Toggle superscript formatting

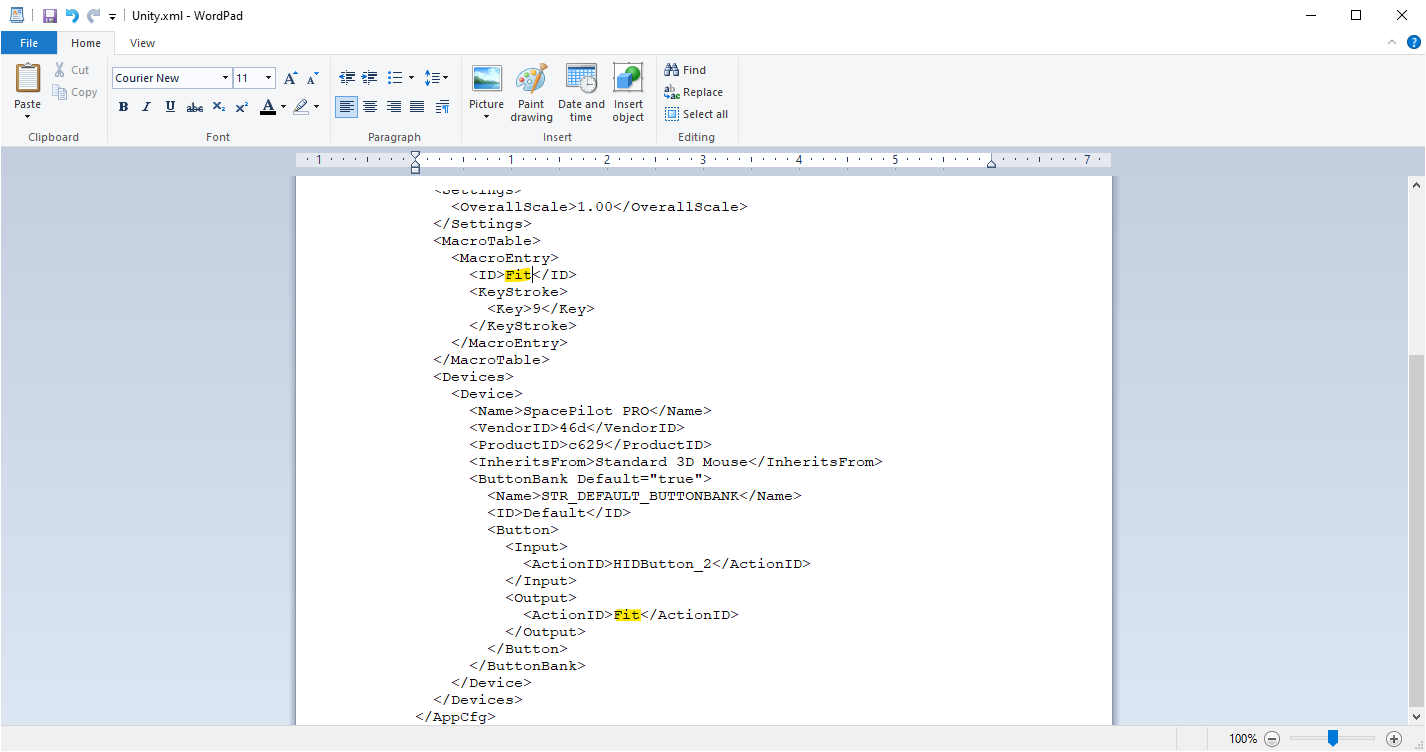(241, 107)
